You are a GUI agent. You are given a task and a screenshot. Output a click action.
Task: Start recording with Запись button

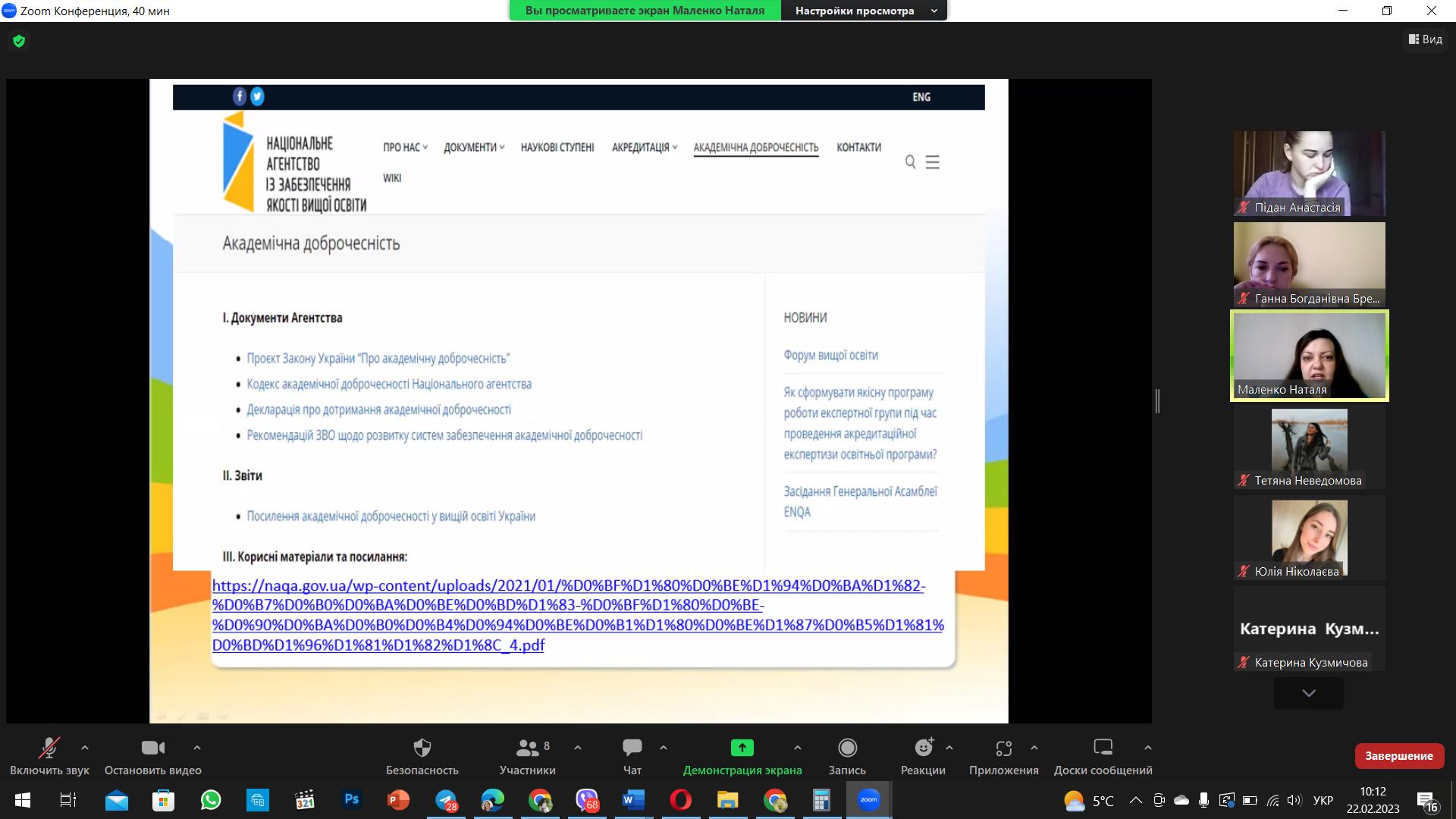click(x=847, y=748)
